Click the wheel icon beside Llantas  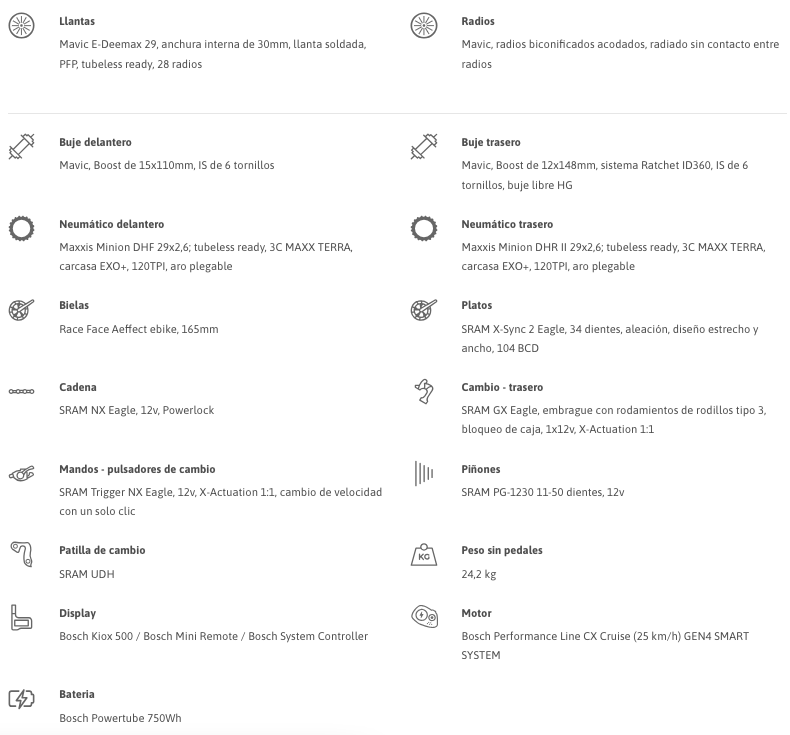[x=21, y=26]
